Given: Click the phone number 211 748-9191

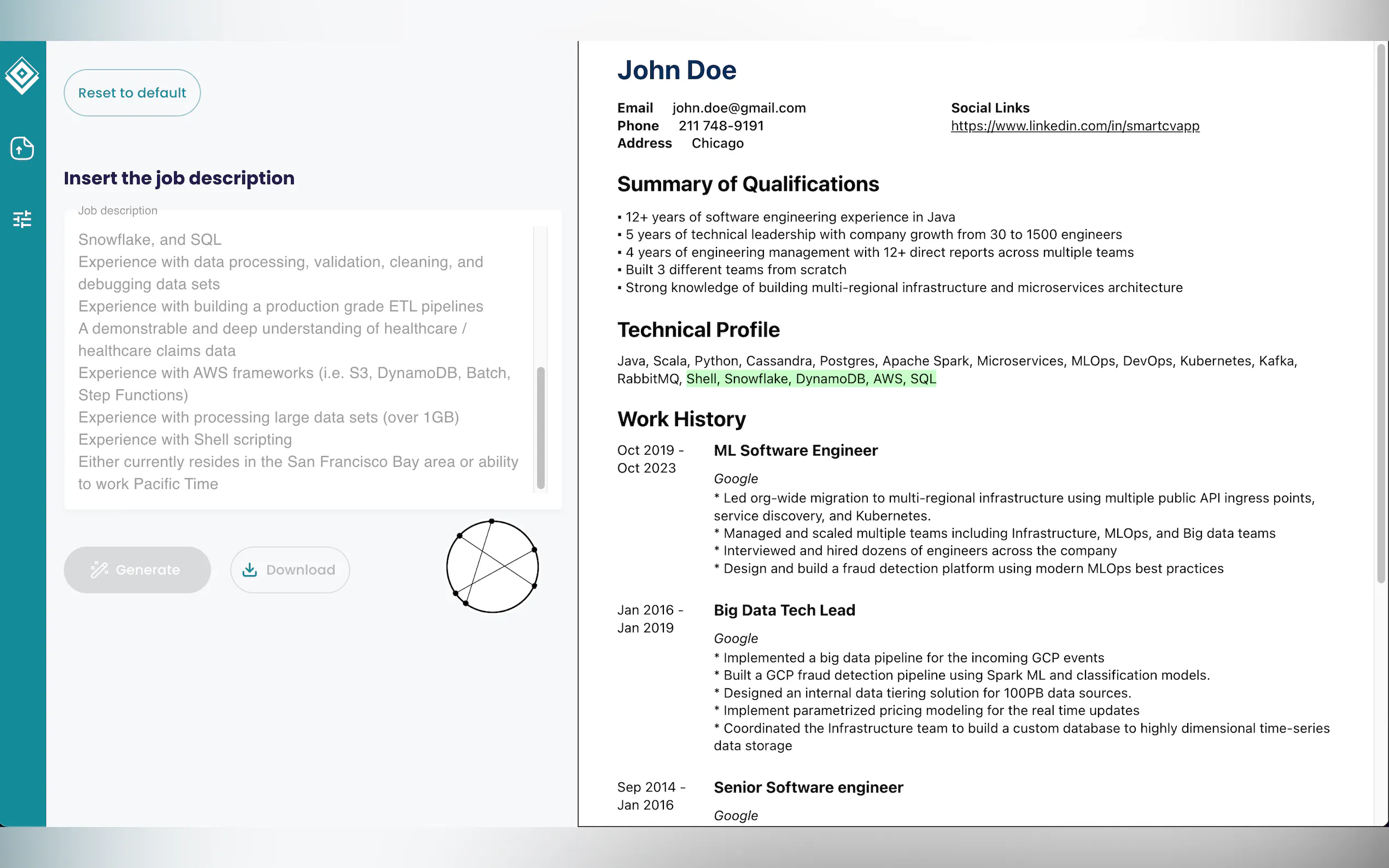Looking at the screenshot, I should (x=721, y=126).
